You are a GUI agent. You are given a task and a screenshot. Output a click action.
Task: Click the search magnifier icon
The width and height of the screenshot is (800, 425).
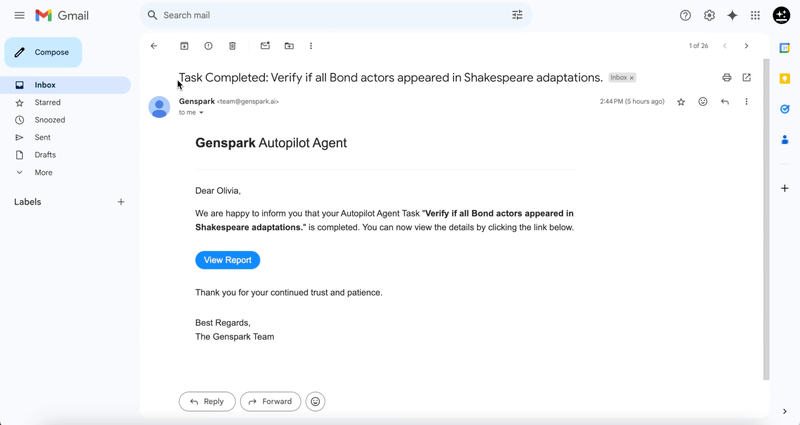pyautogui.click(x=152, y=15)
